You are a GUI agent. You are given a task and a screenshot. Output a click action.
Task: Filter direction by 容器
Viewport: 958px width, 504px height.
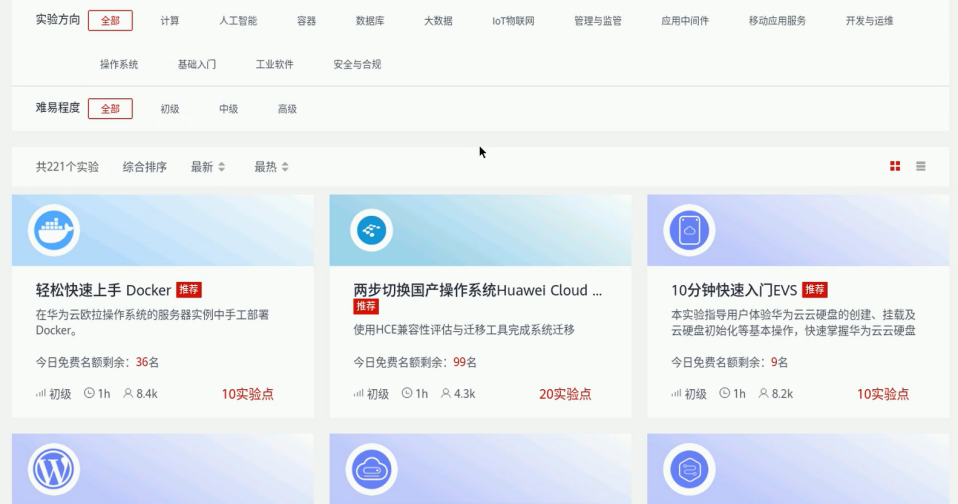click(x=307, y=21)
